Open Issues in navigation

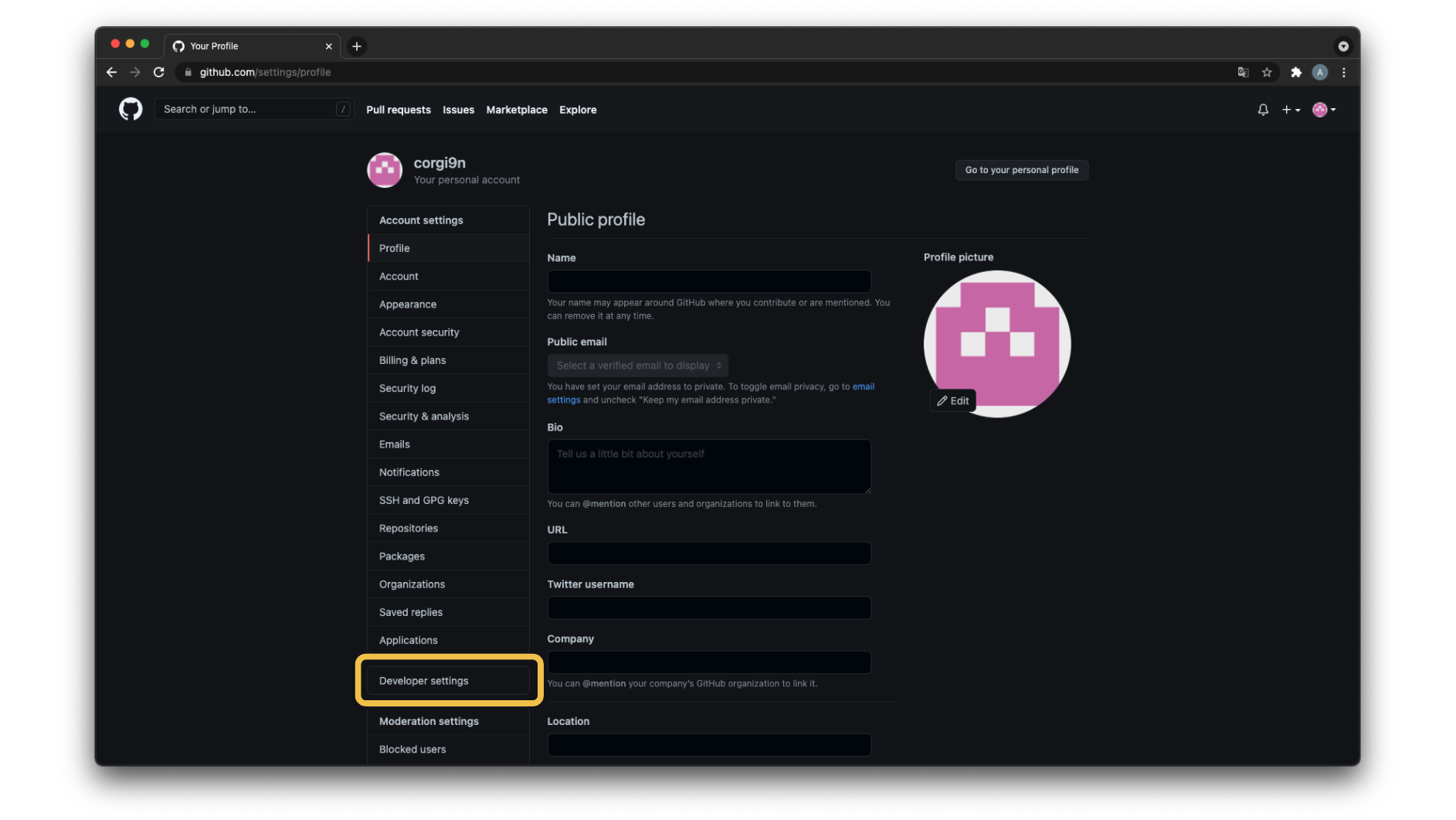458,110
